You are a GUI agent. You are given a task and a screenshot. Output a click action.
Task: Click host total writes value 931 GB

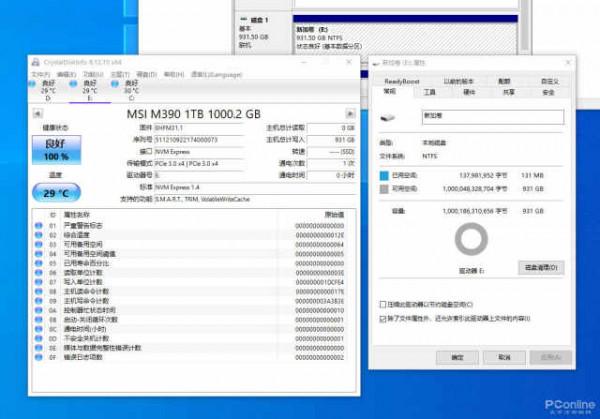pyautogui.click(x=331, y=140)
